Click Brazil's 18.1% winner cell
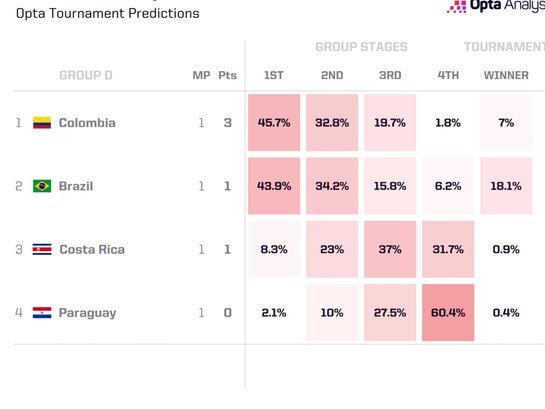Screen dimensions: 545x409 506,186
